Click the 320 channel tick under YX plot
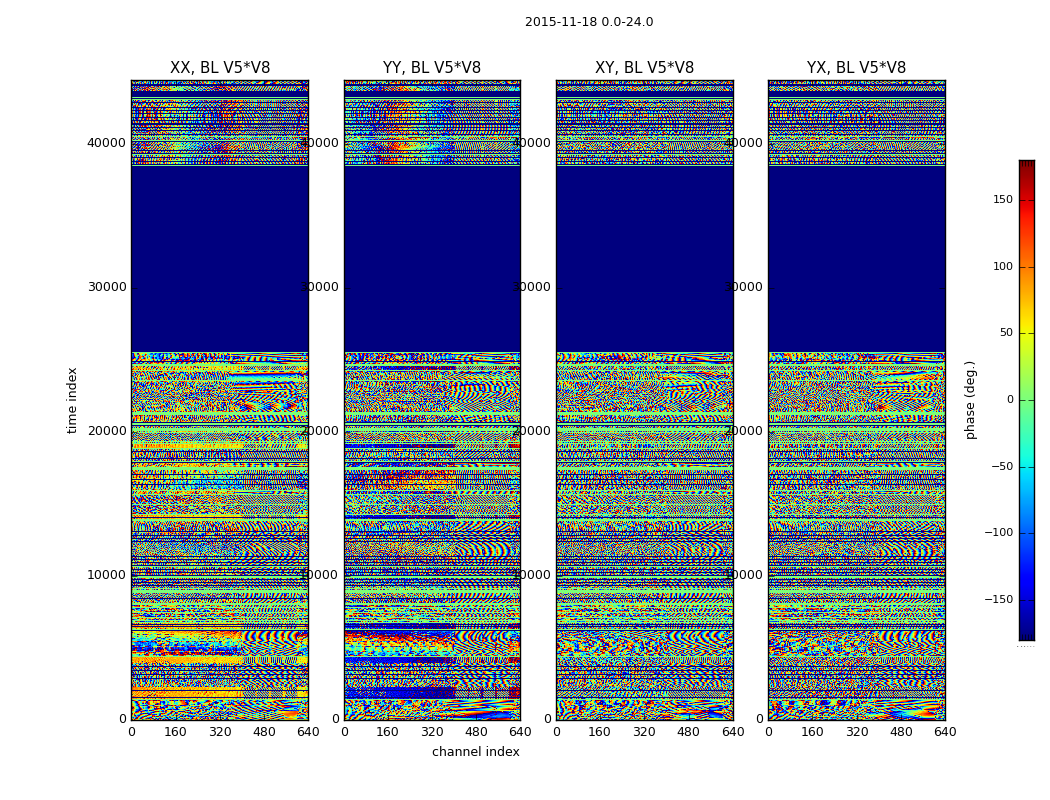 [x=856, y=732]
